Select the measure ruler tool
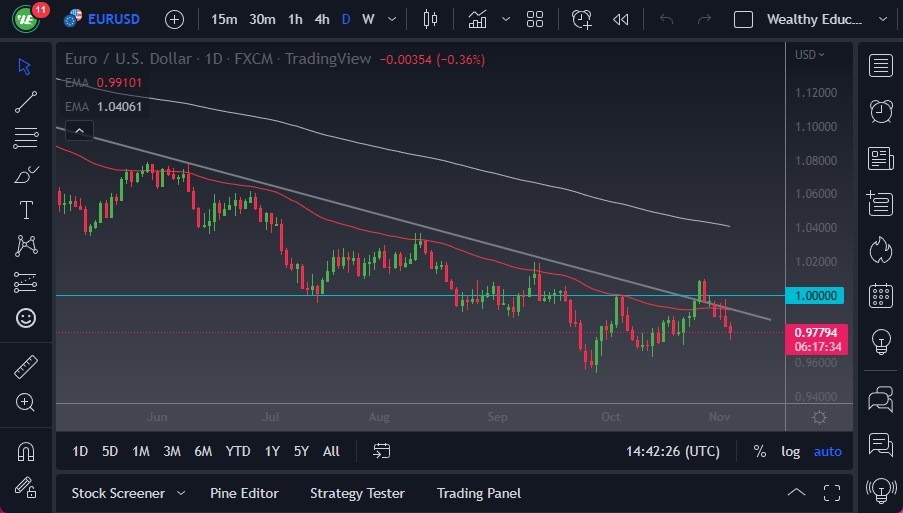Screen dimensions: 903x513 click(26, 366)
